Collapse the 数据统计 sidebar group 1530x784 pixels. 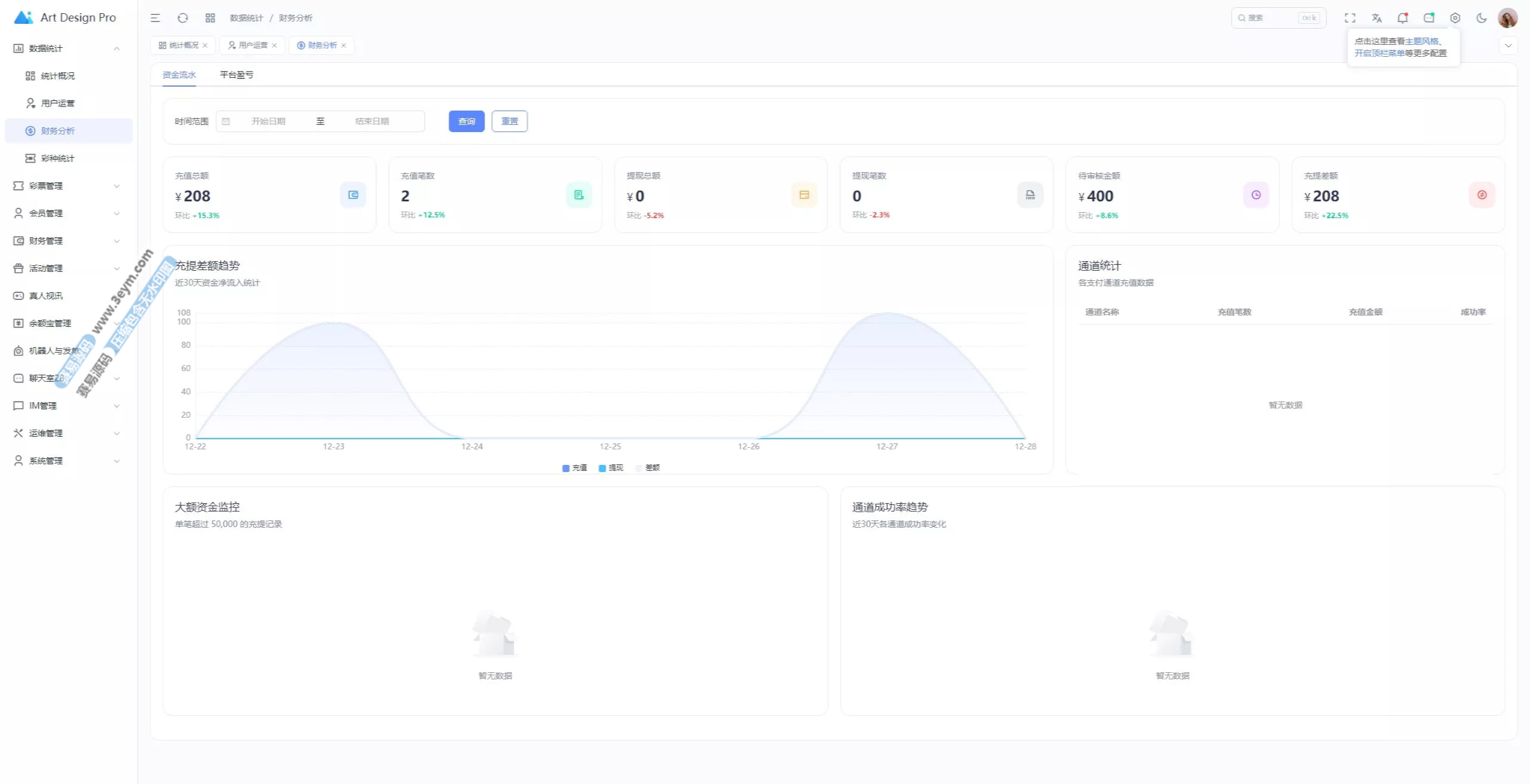click(66, 48)
